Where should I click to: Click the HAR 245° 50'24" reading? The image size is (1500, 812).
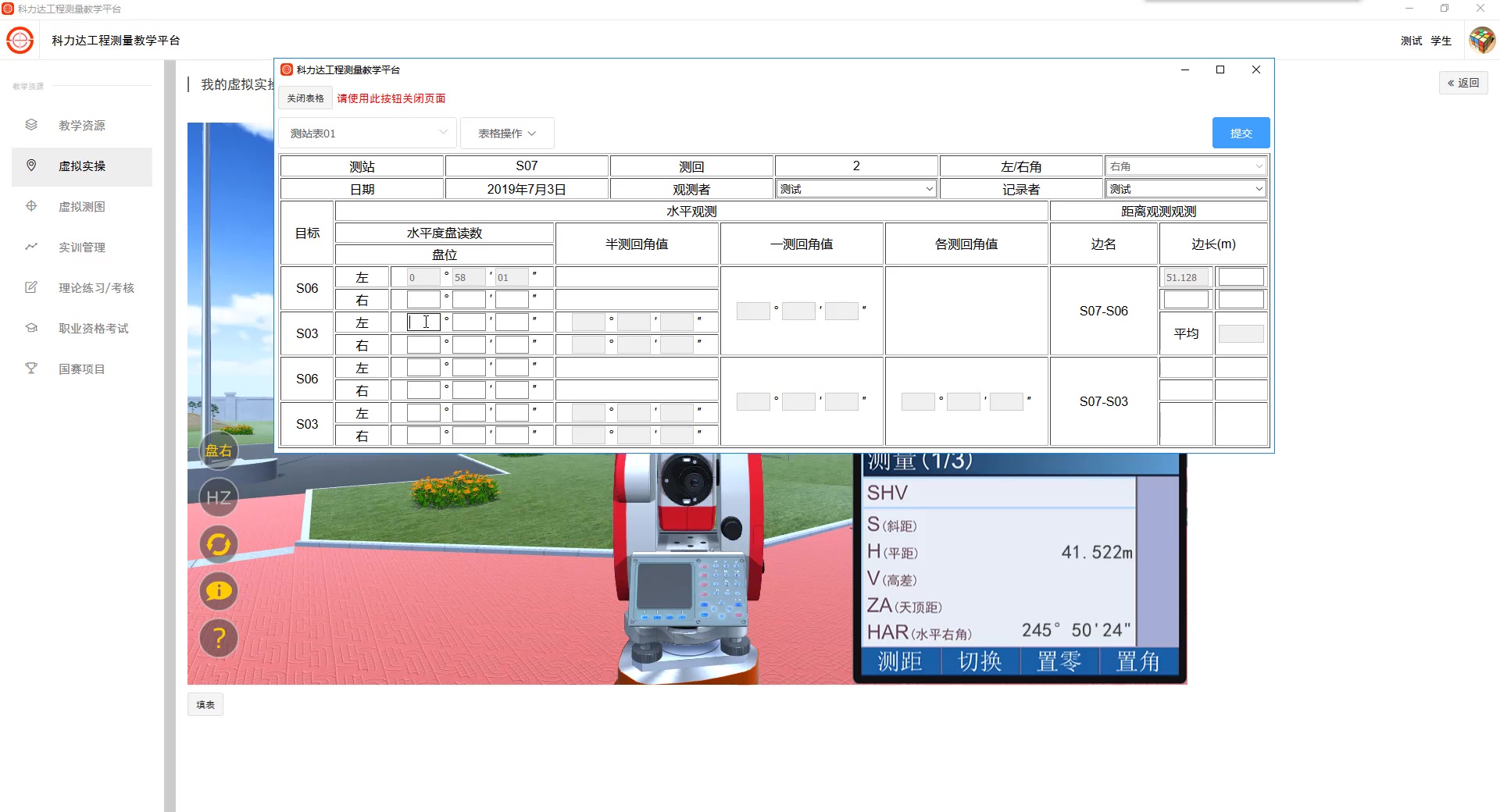(x=1076, y=631)
